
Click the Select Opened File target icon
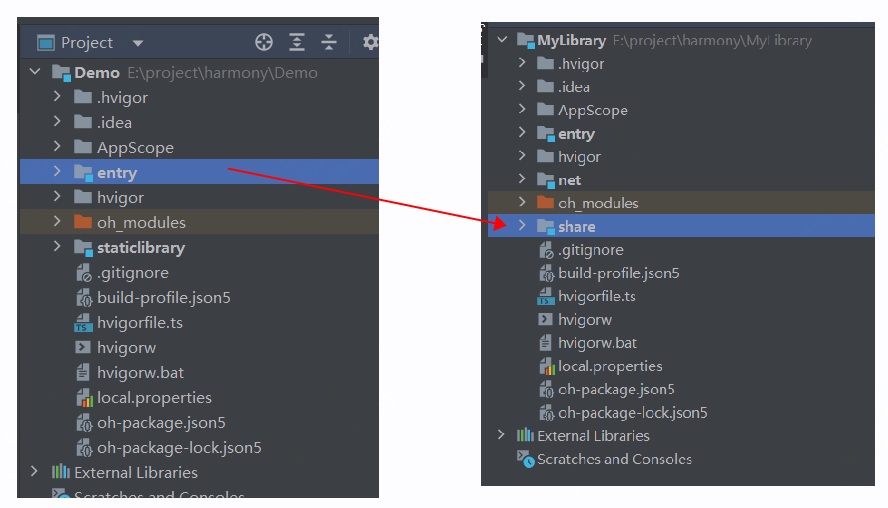point(264,42)
